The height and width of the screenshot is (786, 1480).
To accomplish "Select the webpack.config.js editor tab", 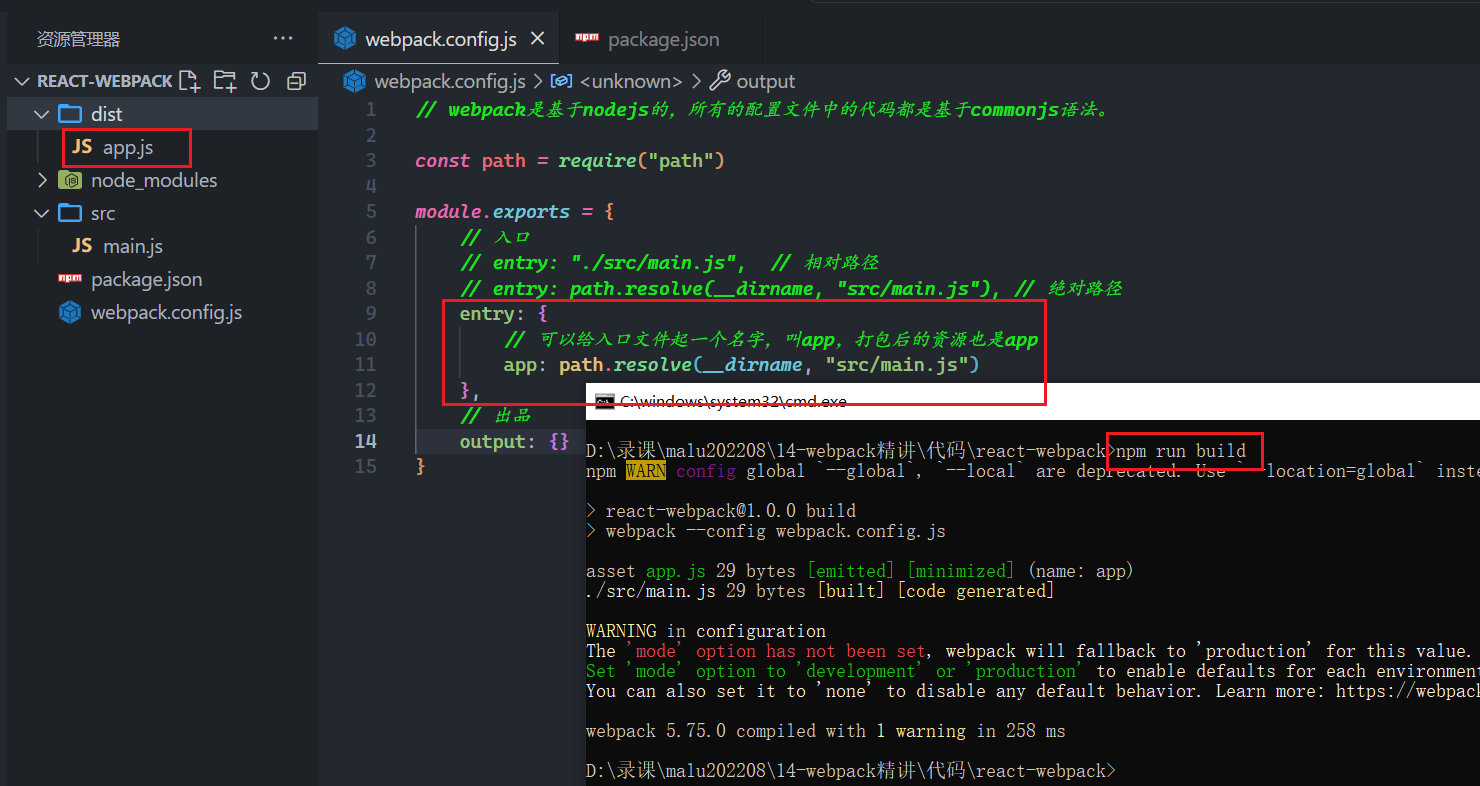I will tap(439, 39).
